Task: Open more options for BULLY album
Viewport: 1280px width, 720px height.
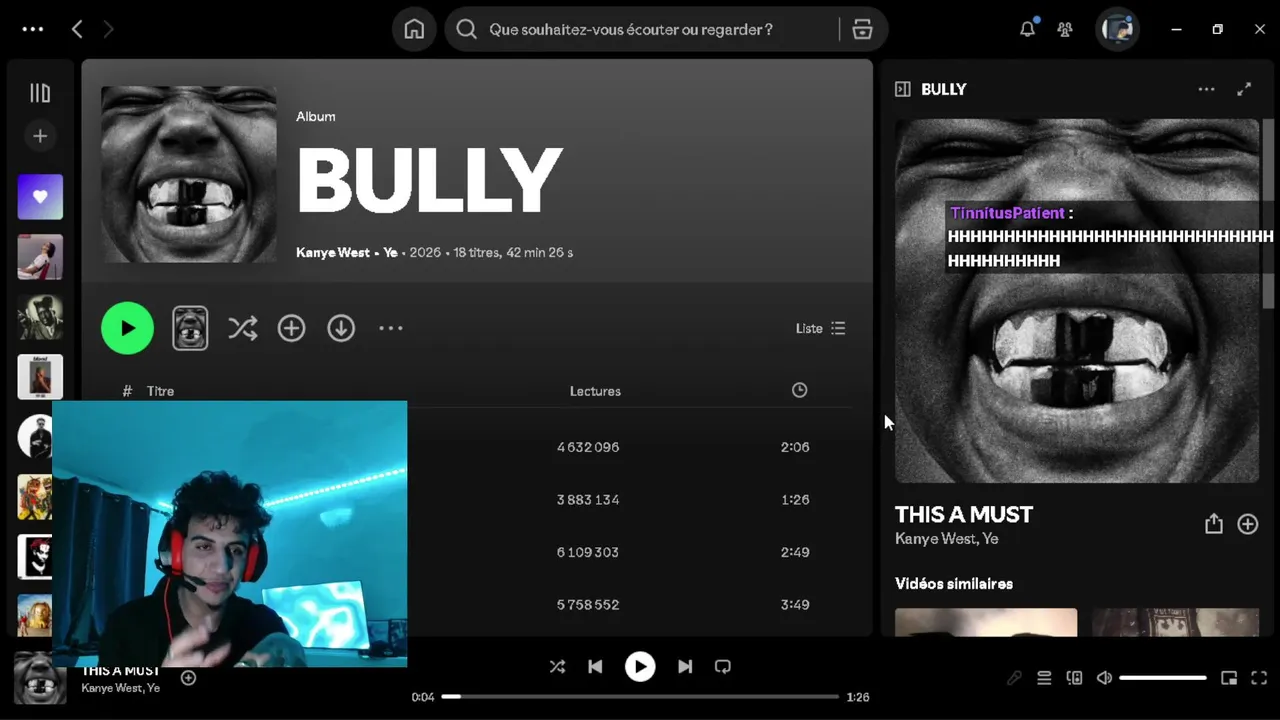Action: (390, 328)
